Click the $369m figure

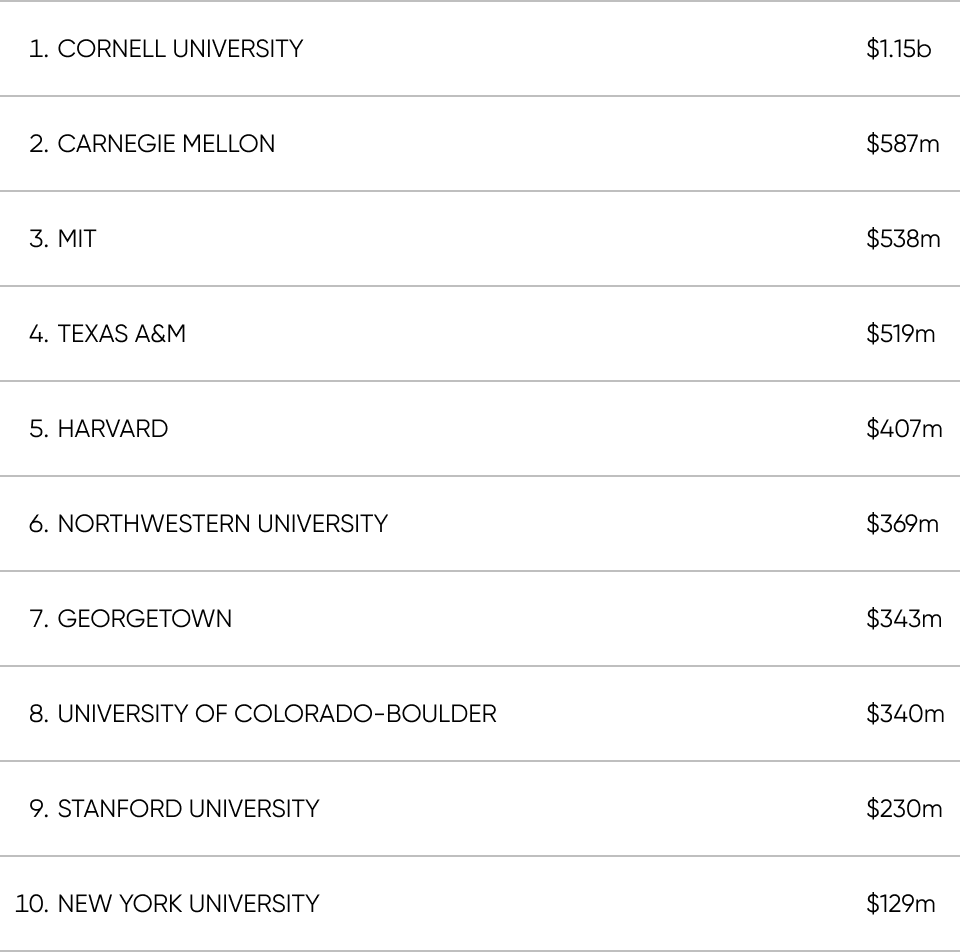click(902, 523)
